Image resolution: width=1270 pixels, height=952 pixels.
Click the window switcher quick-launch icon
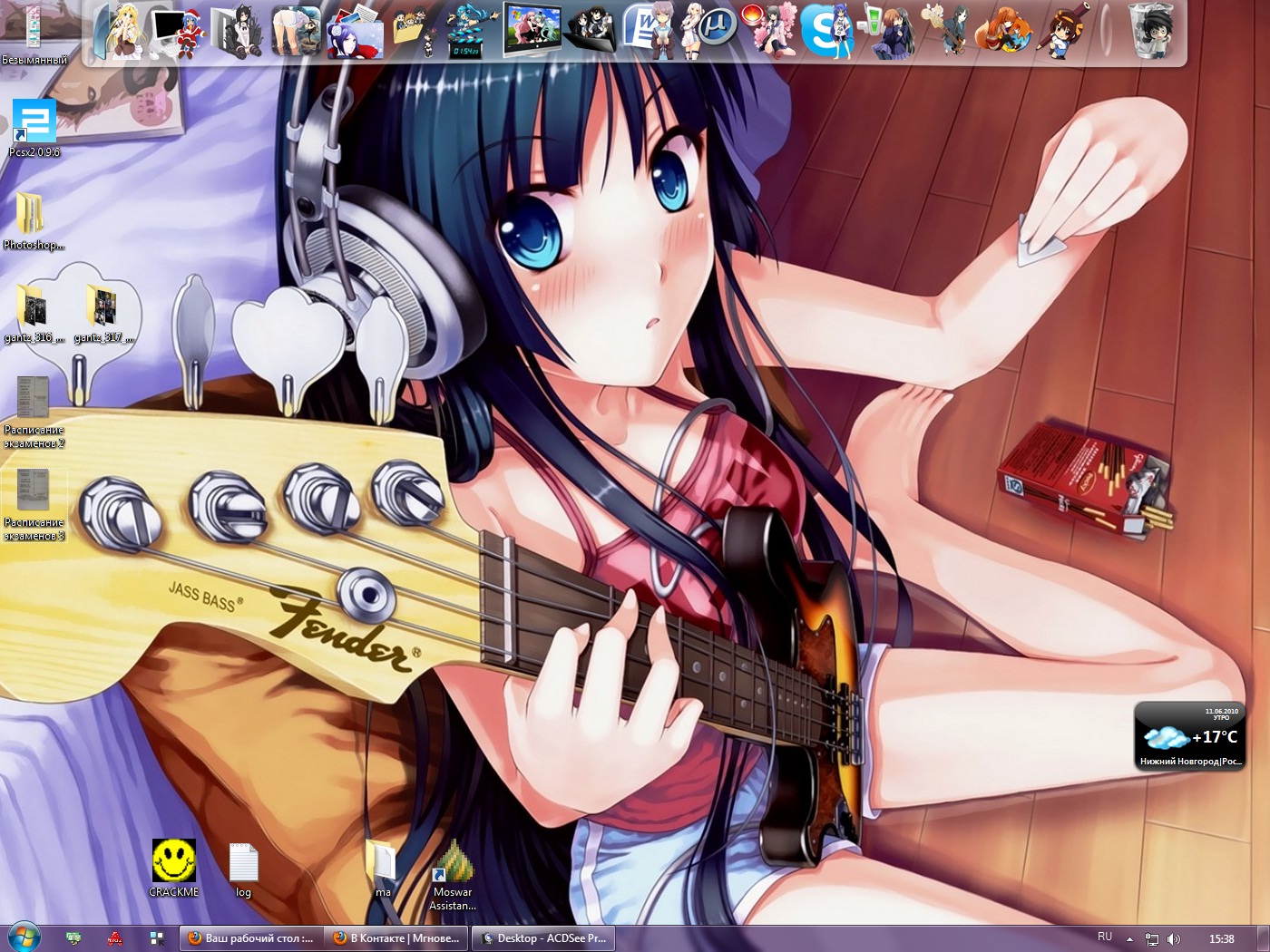click(156, 938)
